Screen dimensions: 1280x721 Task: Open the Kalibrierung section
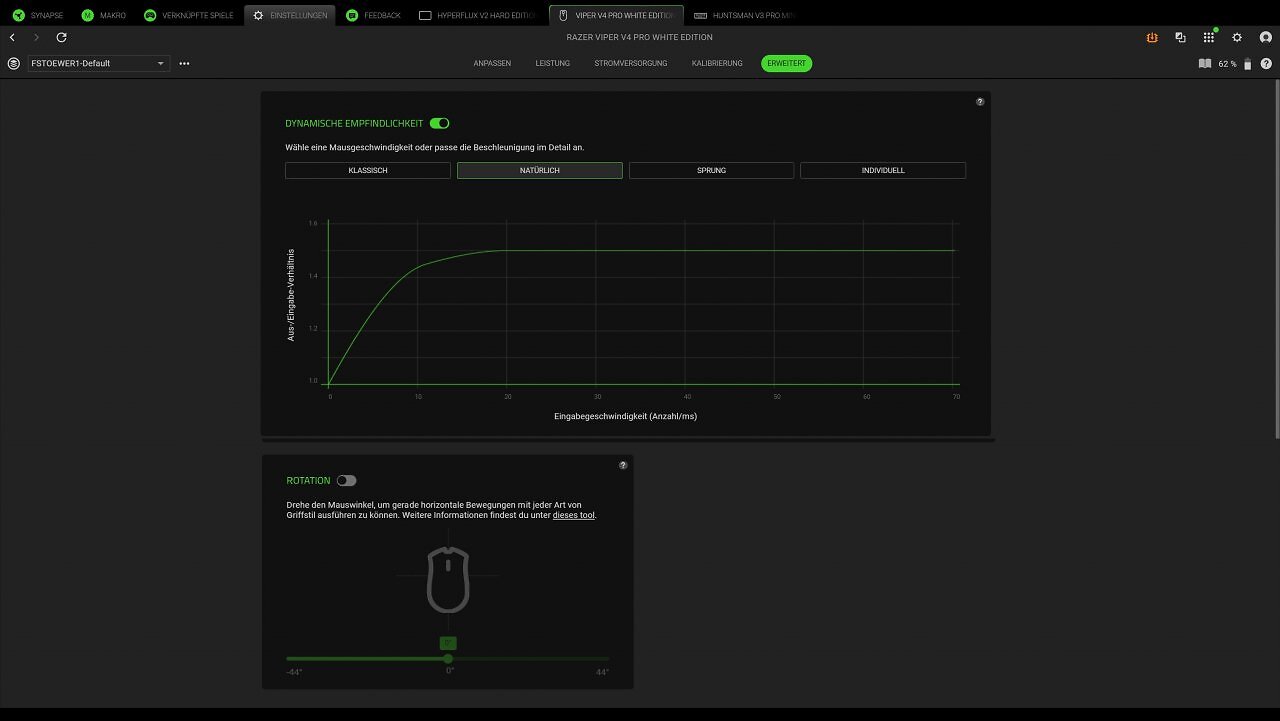pyautogui.click(x=717, y=63)
